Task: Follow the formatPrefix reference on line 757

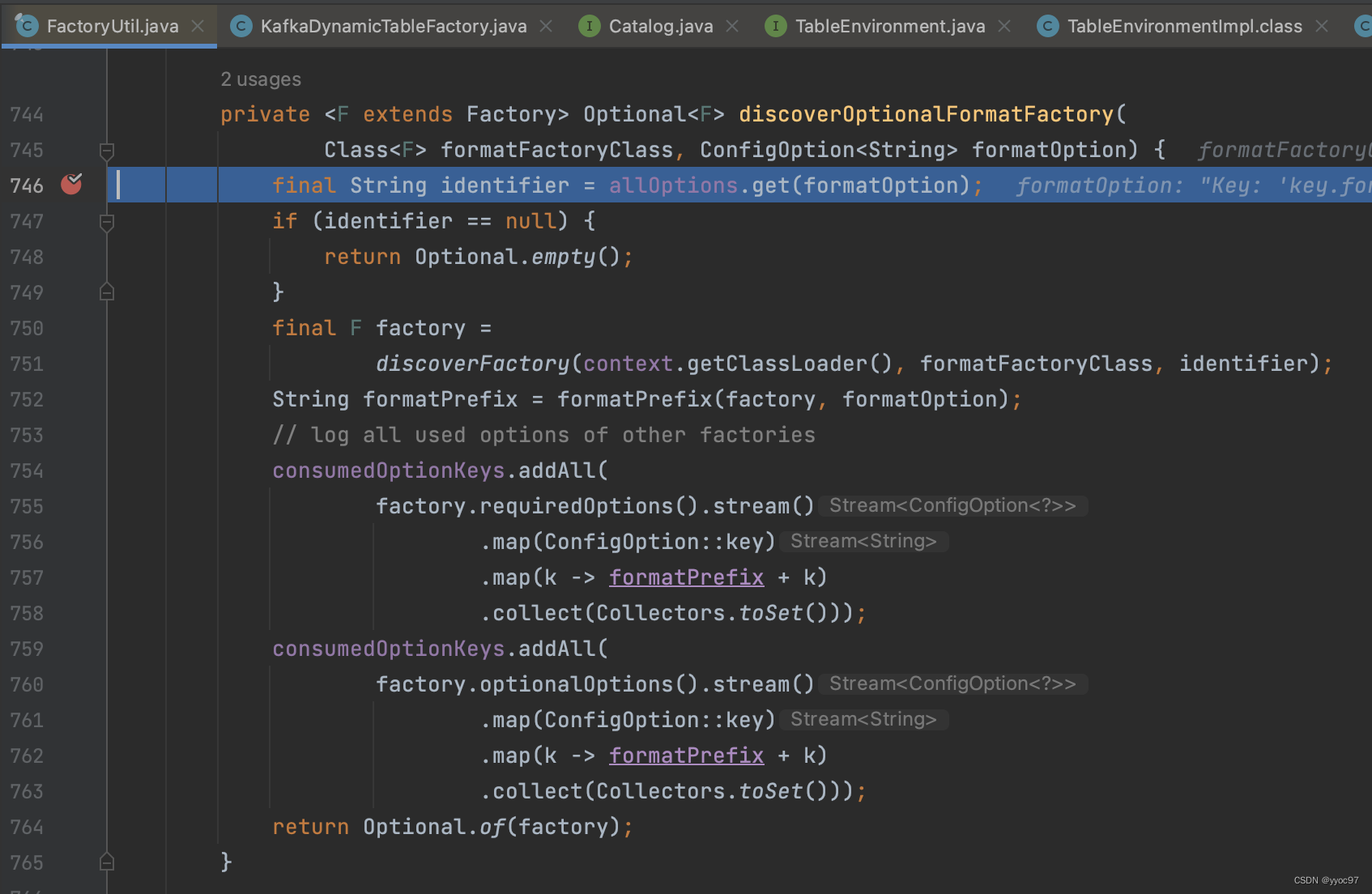Action: pyautogui.click(x=686, y=577)
